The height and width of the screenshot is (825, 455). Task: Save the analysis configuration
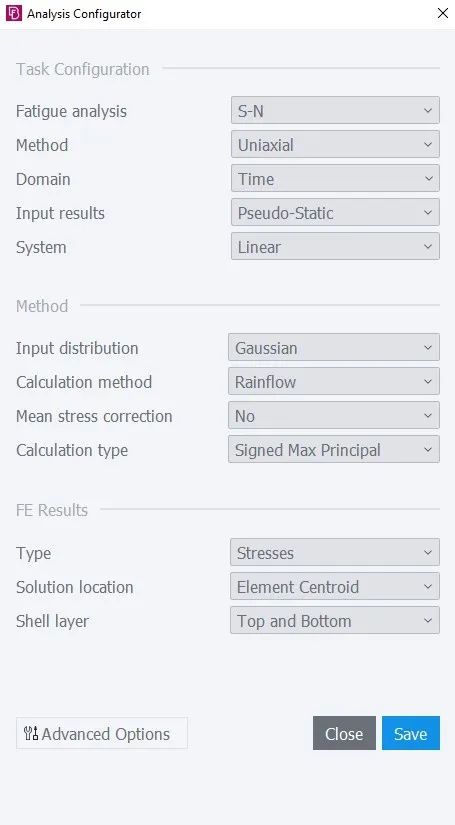[x=411, y=733]
